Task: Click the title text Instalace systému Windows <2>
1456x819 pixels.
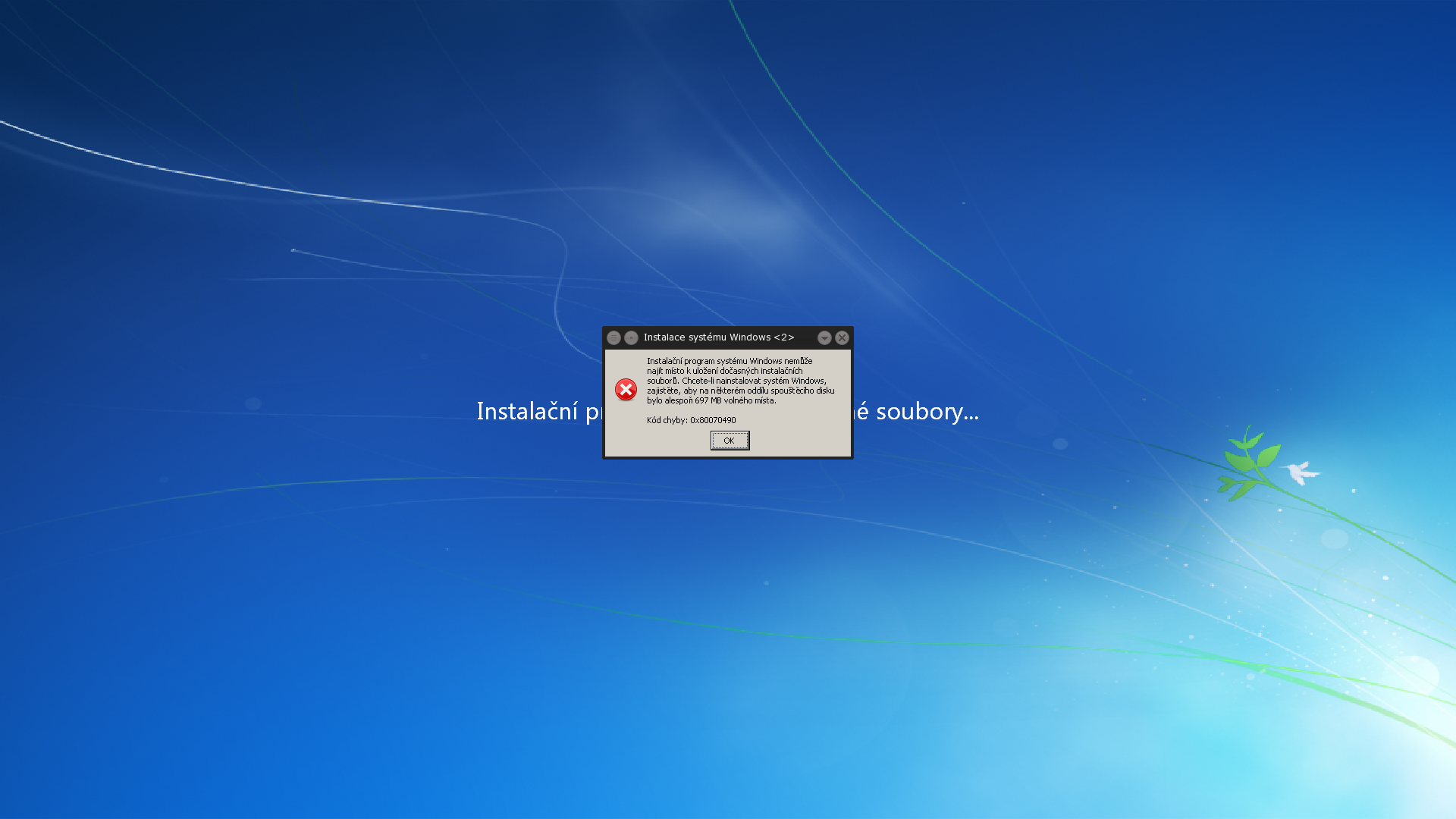Action: pyautogui.click(x=718, y=337)
